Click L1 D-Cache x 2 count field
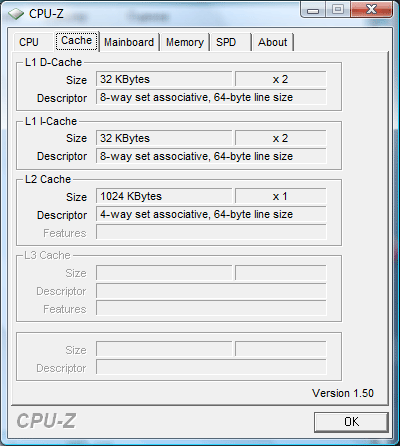Viewport: 400px width, 446px height. pos(281,79)
